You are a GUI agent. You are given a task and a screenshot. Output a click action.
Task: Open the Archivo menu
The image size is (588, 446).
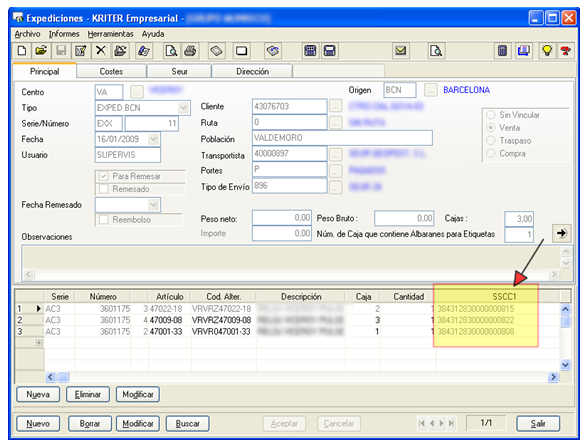click(27, 34)
